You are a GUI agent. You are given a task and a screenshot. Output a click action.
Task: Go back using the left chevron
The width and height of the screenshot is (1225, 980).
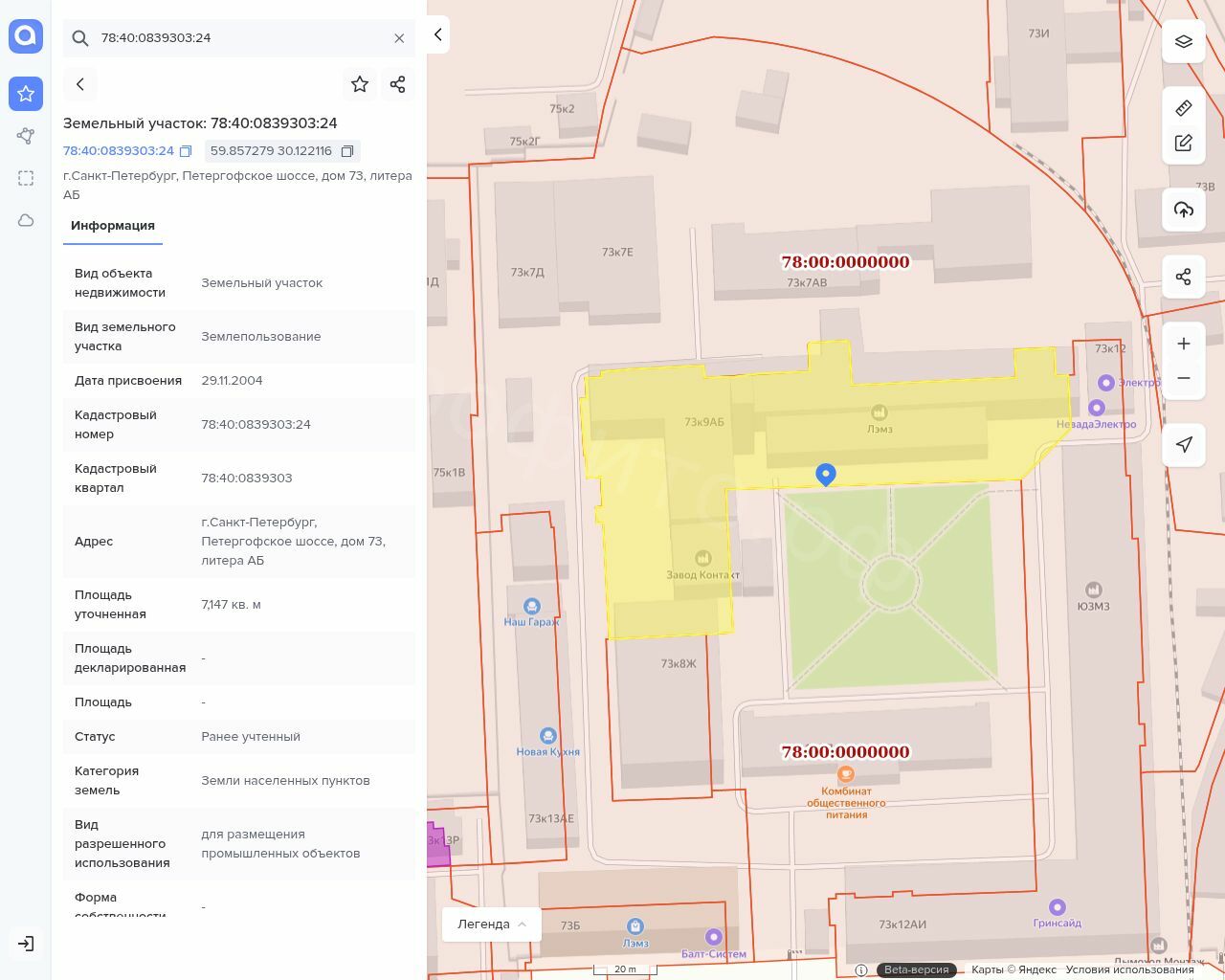(x=80, y=84)
